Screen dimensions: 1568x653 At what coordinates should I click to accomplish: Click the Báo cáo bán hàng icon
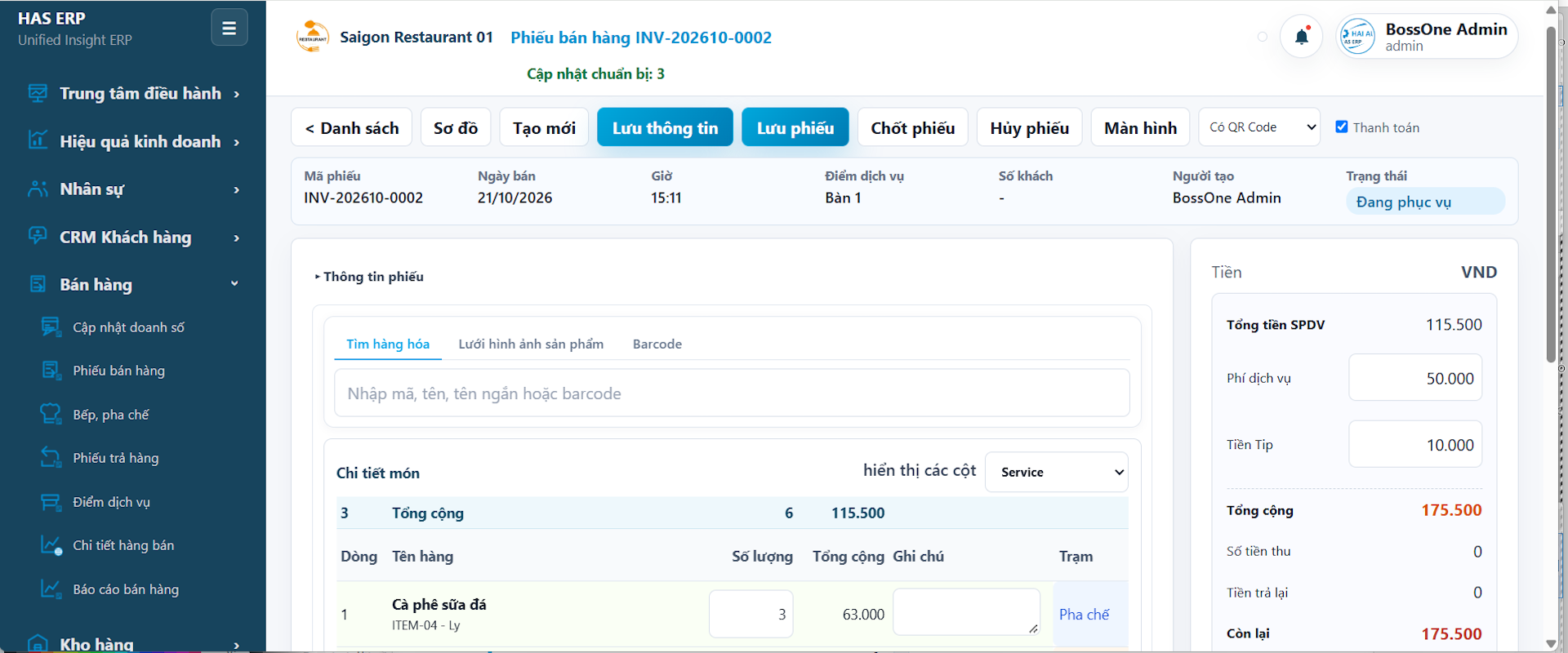tap(51, 589)
